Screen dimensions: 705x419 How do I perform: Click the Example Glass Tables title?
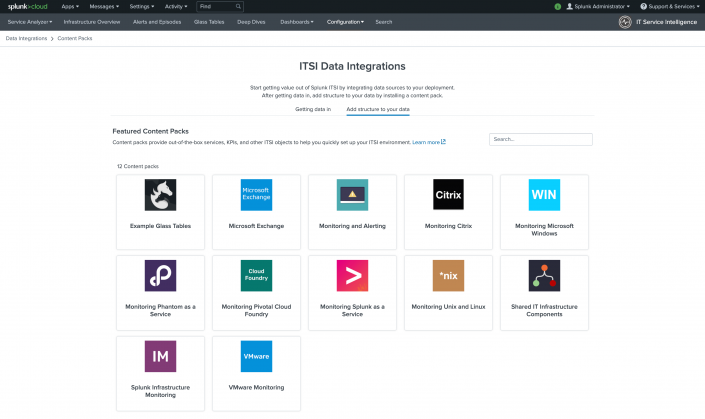click(160, 226)
